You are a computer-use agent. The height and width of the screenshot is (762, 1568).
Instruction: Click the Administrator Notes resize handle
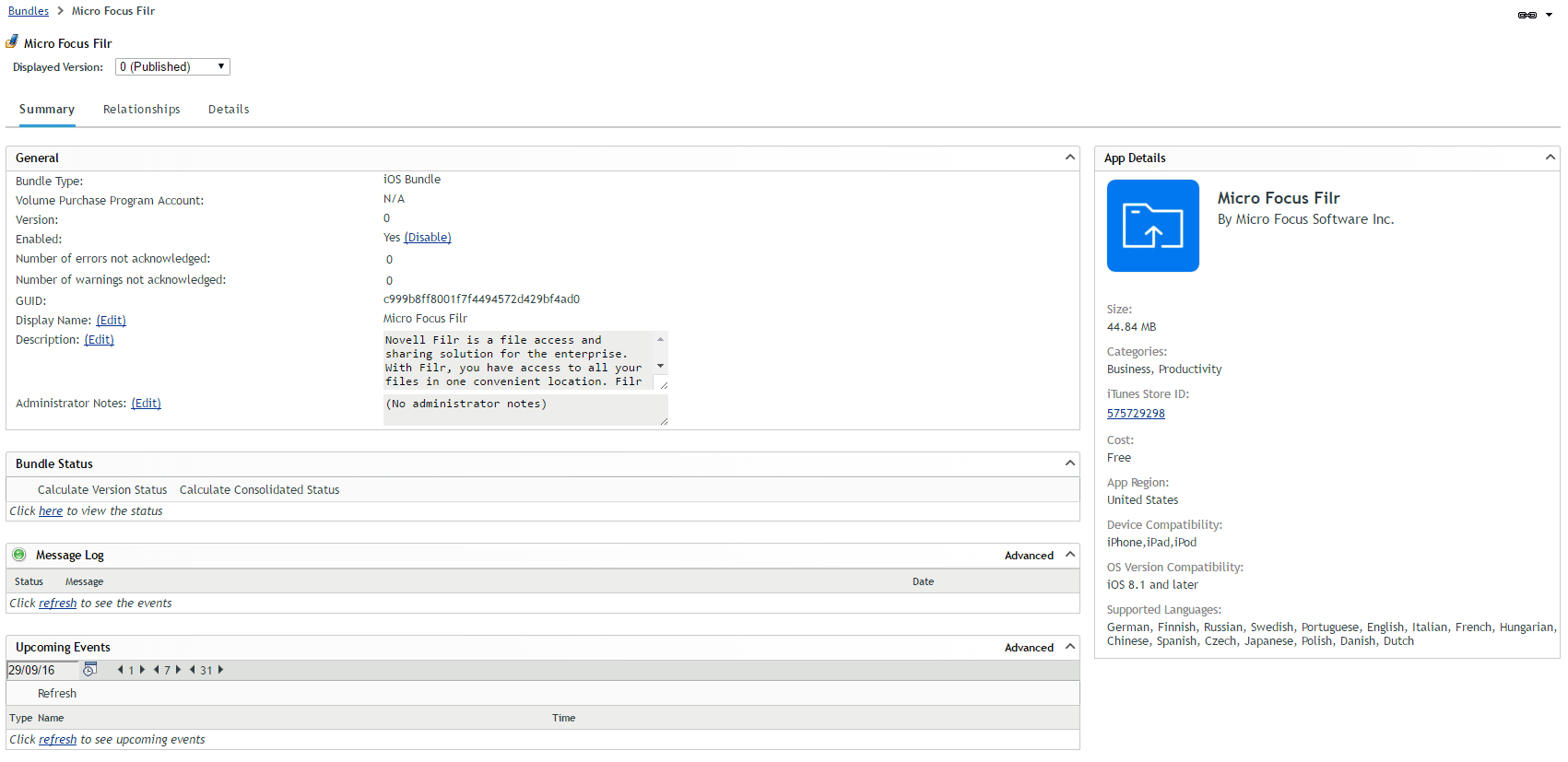[664, 421]
